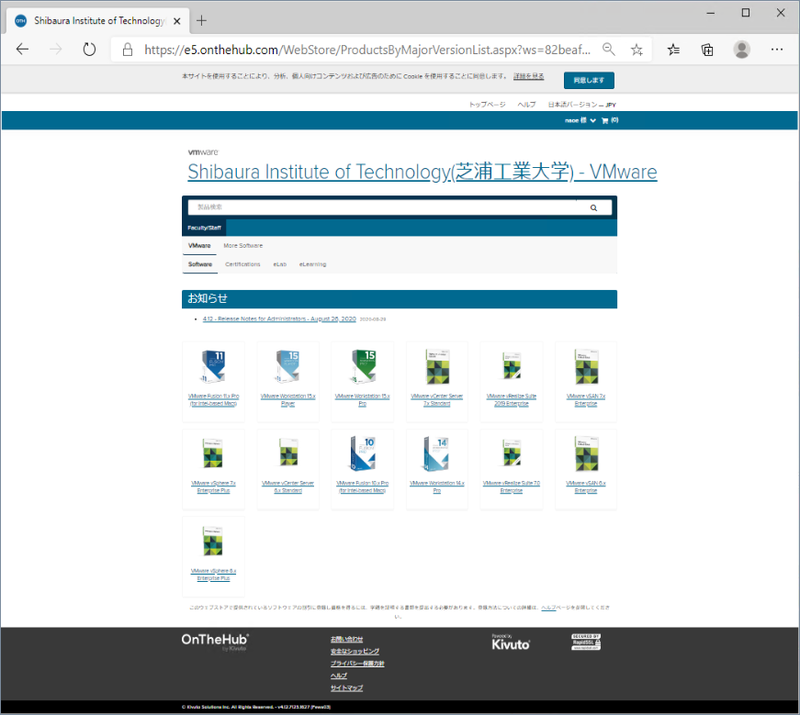Click the Secured by RapidSSL badge
The width and height of the screenshot is (800, 715).
coord(586,642)
